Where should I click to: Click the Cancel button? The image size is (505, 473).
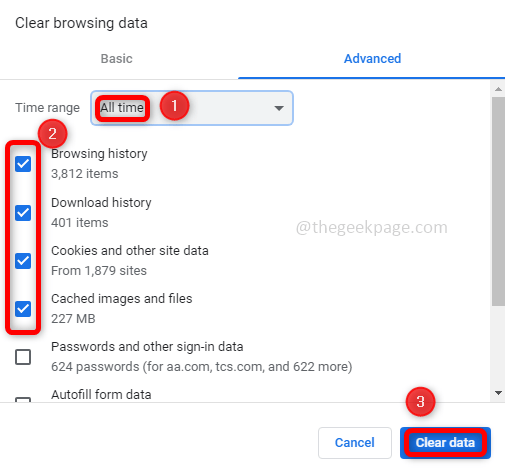(355, 443)
